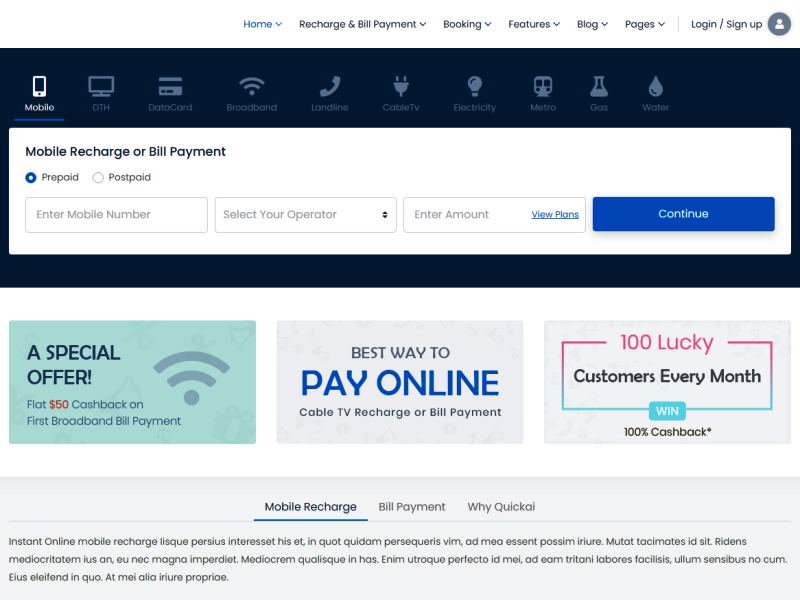
Task: Select the Landline phone icon
Action: point(330,87)
